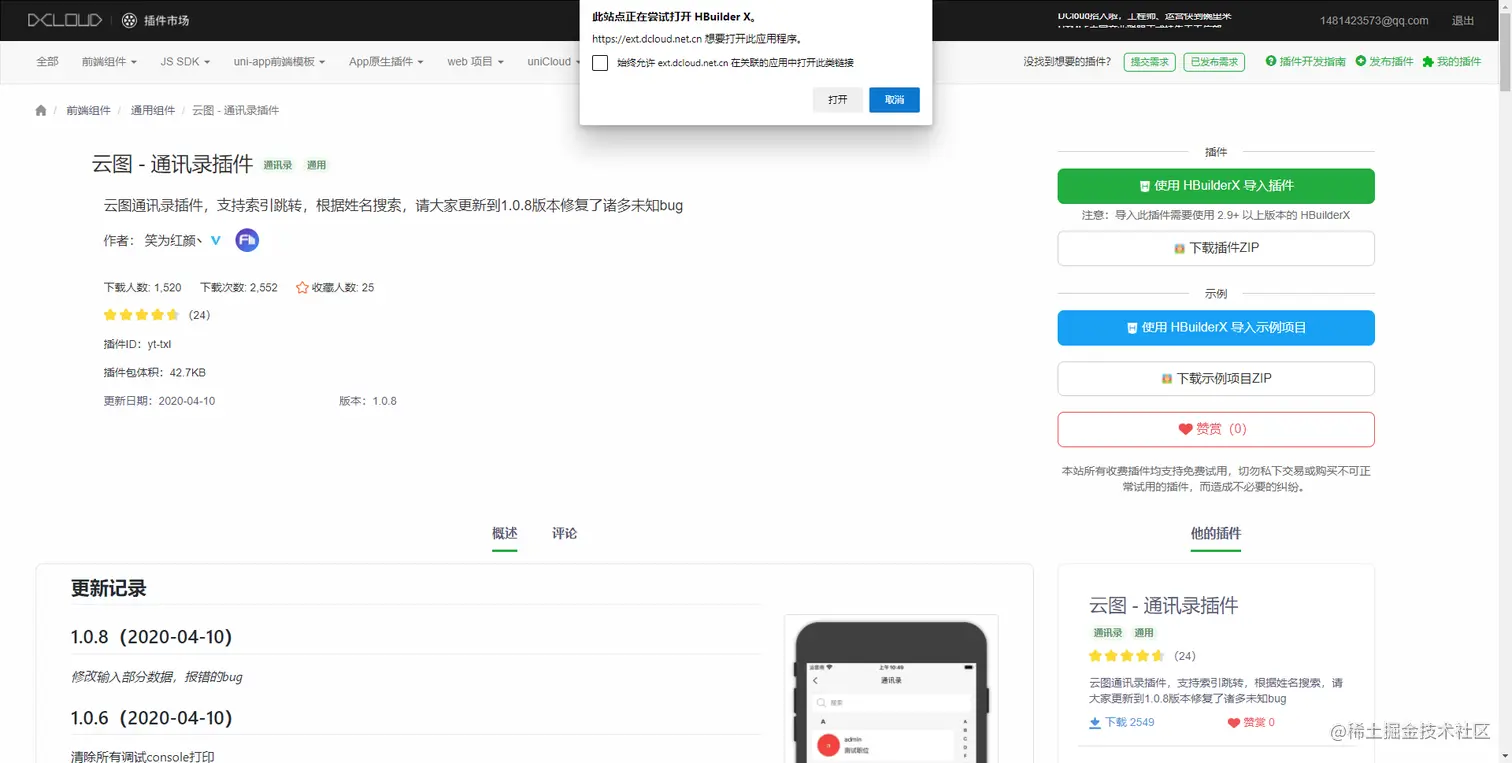Go to home via the breadcrumb house icon
Image resolution: width=1512 pixels, height=763 pixels.
tap(41, 111)
